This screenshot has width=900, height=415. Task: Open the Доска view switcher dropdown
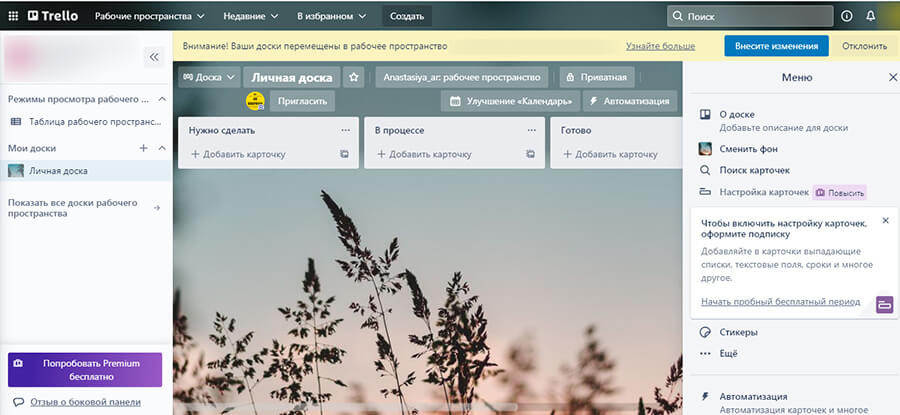pyautogui.click(x=209, y=77)
